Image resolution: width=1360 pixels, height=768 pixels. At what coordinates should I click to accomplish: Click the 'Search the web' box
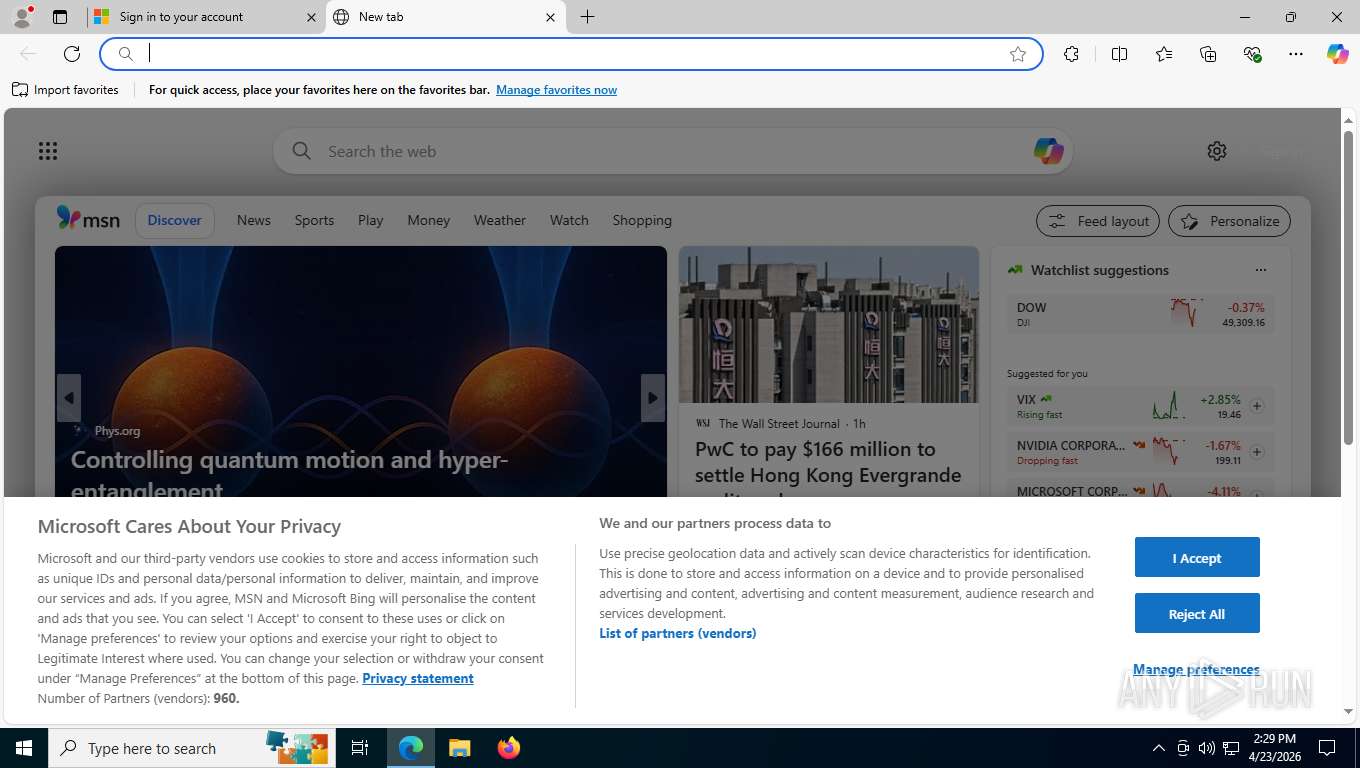[x=672, y=151]
